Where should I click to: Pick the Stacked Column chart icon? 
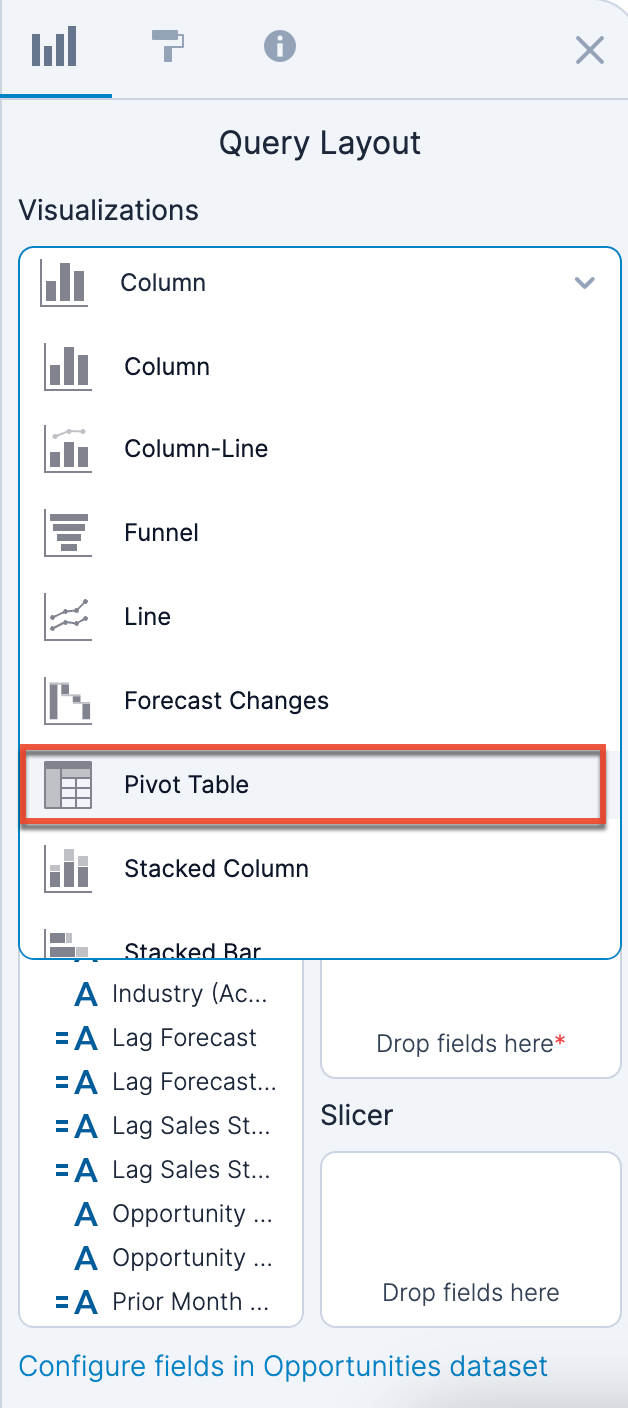pyautogui.click(x=68, y=868)
